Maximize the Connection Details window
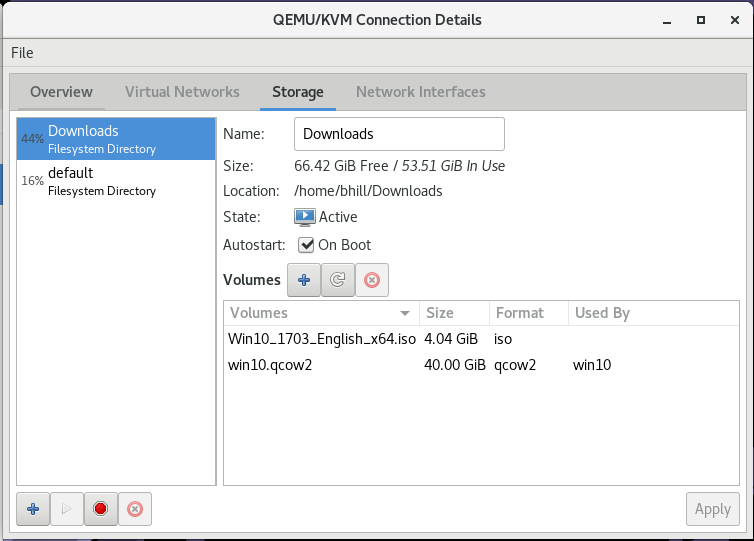 tap(701, 20)
